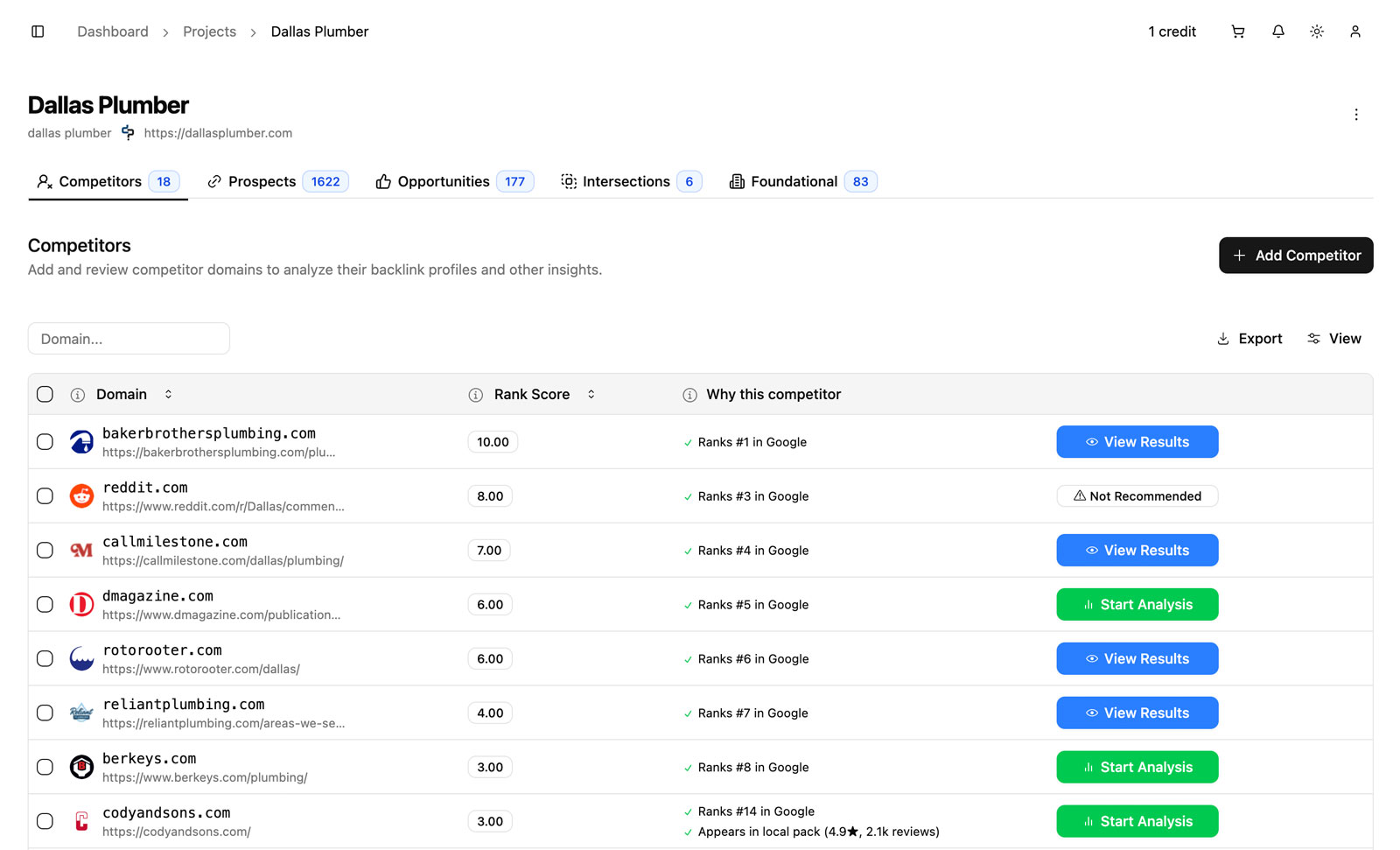Click the info icon beside Rank Score

coord(476,395)
